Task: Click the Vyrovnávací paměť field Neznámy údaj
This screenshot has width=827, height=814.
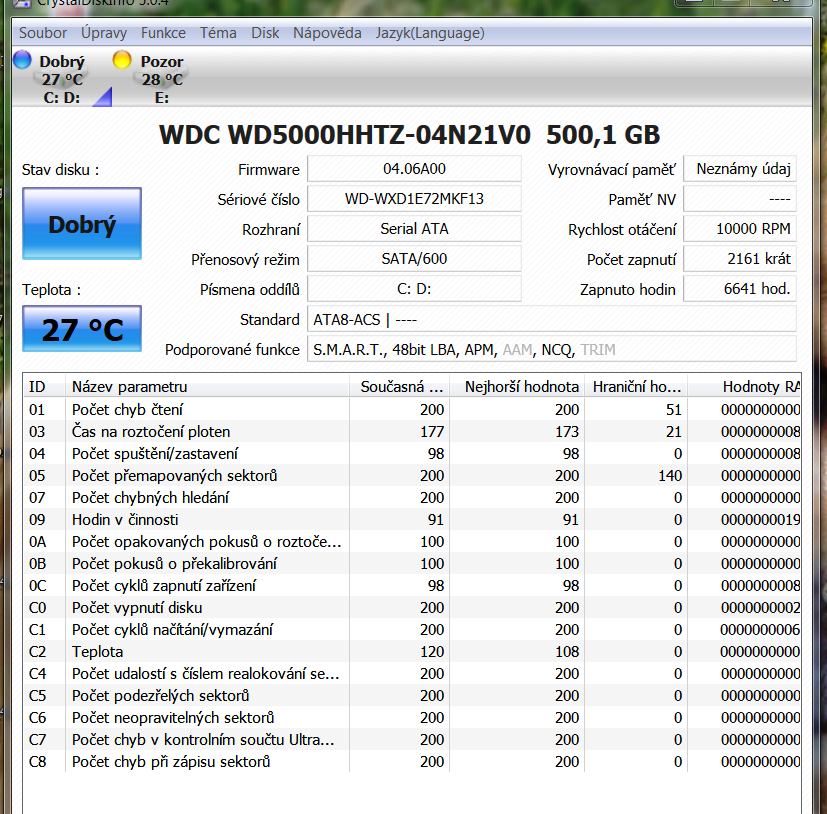Action: point(740,169)
